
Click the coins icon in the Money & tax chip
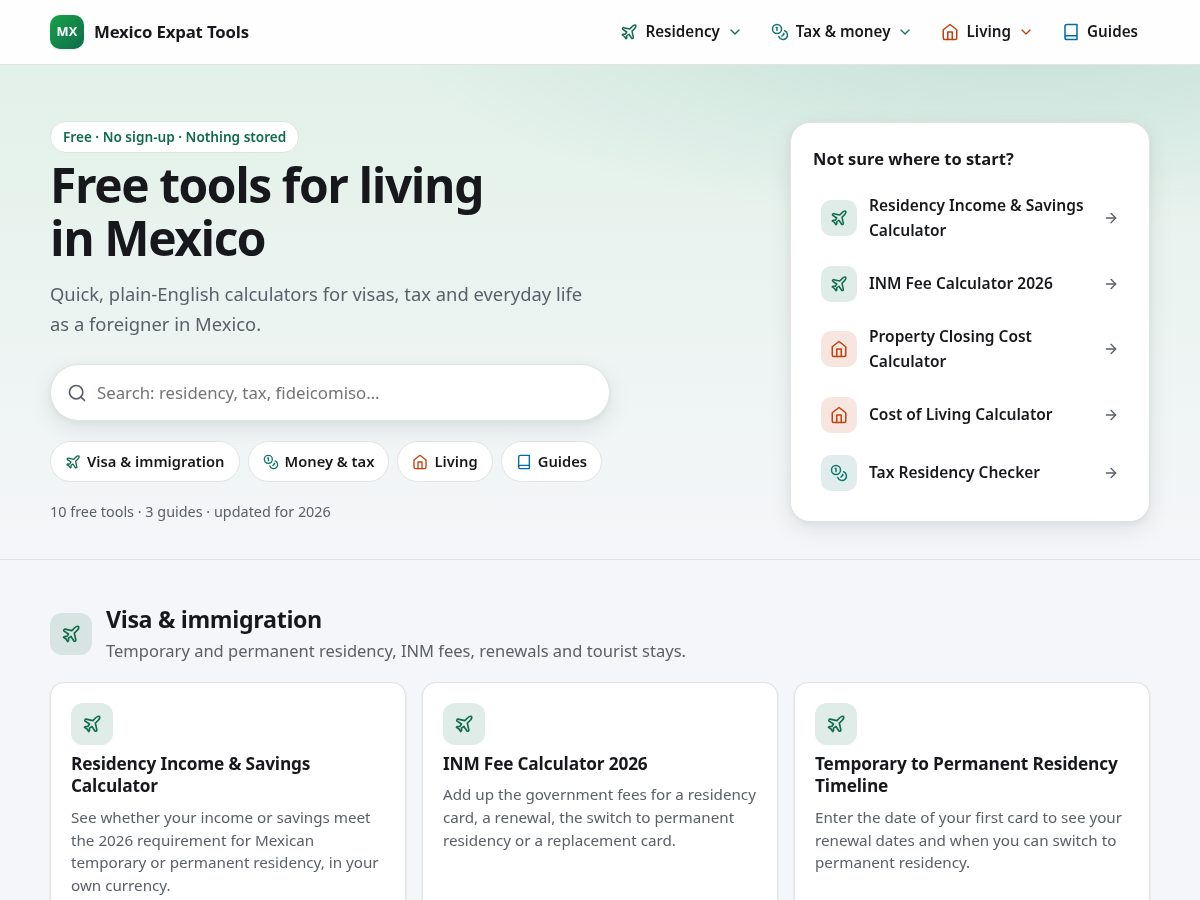tap(271, 462)
